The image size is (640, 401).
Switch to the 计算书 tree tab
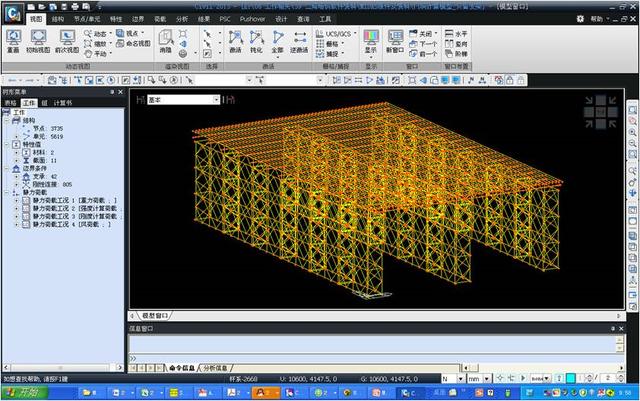point(63,102)
